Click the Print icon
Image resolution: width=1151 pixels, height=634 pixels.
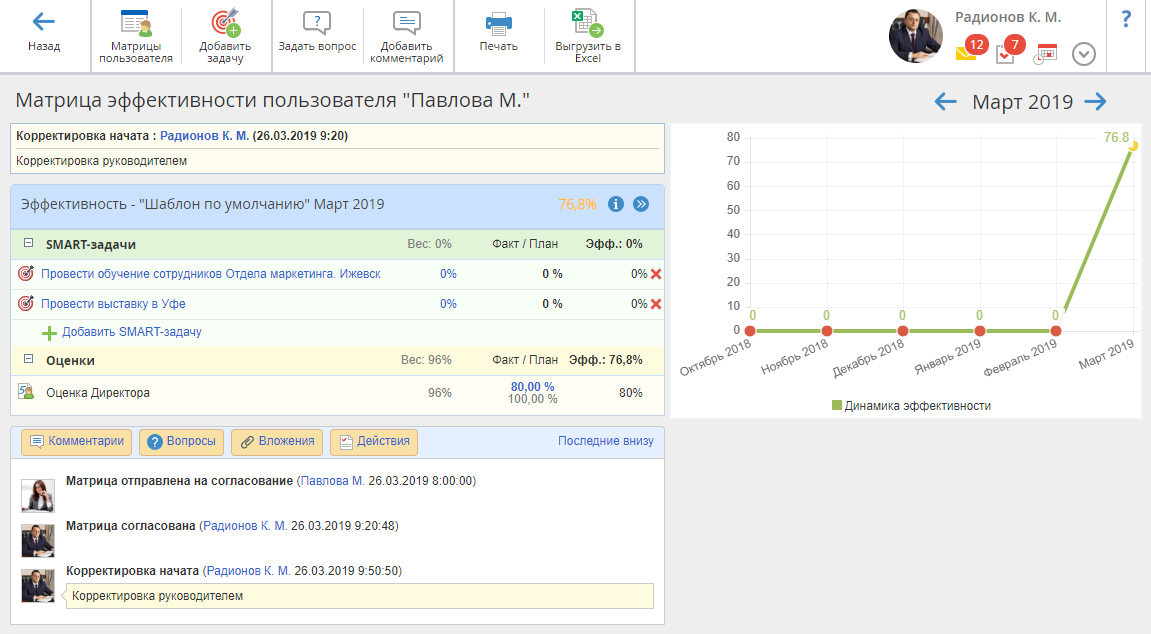pos(498,24)
